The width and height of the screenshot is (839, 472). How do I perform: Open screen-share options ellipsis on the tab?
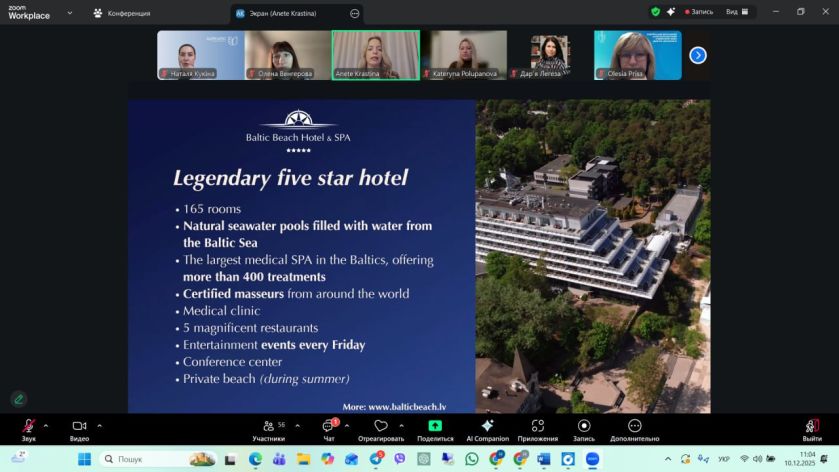click(355, 13)
